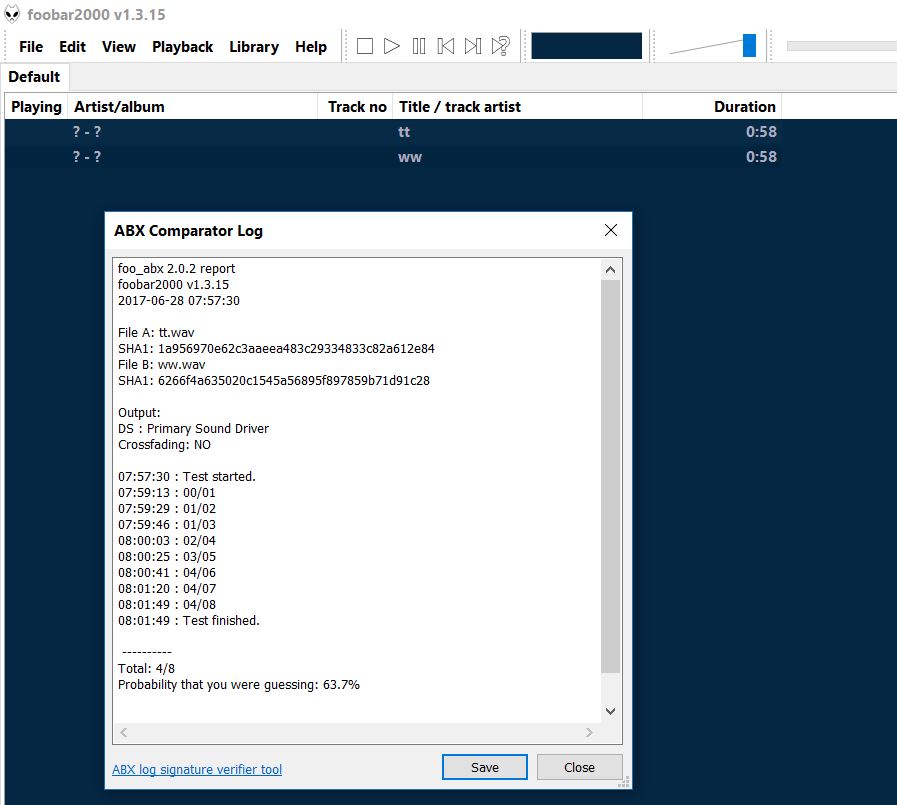Click the foobar2000 alien logo icon
Screen dimensions: 897x805
point(12,14)
